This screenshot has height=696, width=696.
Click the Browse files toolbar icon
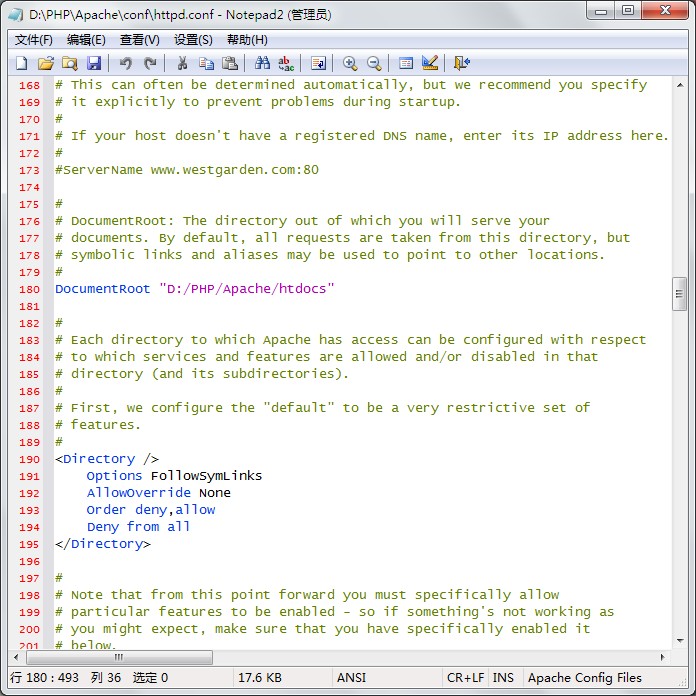pyautogui.click(x=70, y=63)
